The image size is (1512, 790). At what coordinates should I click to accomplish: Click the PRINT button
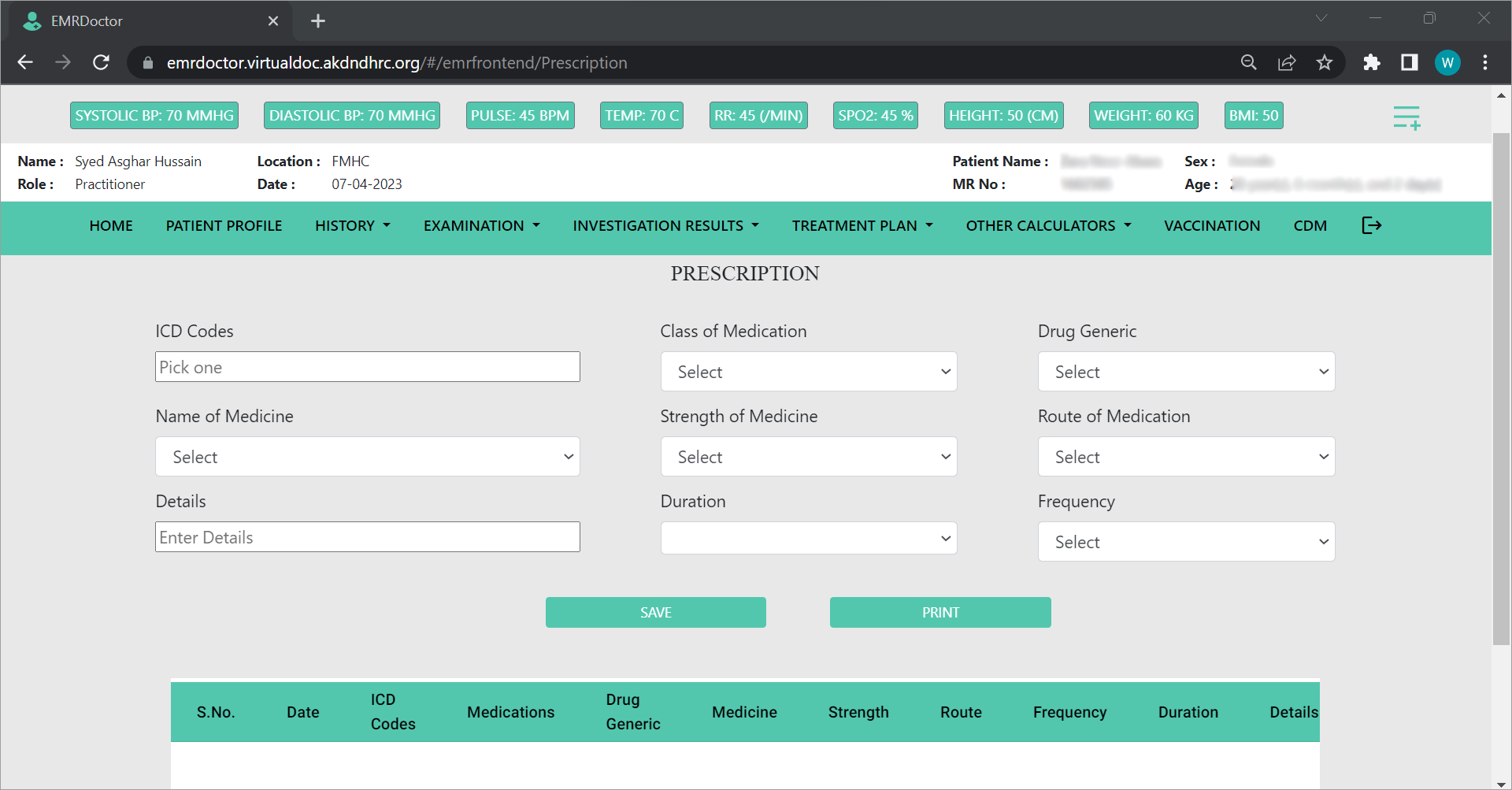(939, 612)
